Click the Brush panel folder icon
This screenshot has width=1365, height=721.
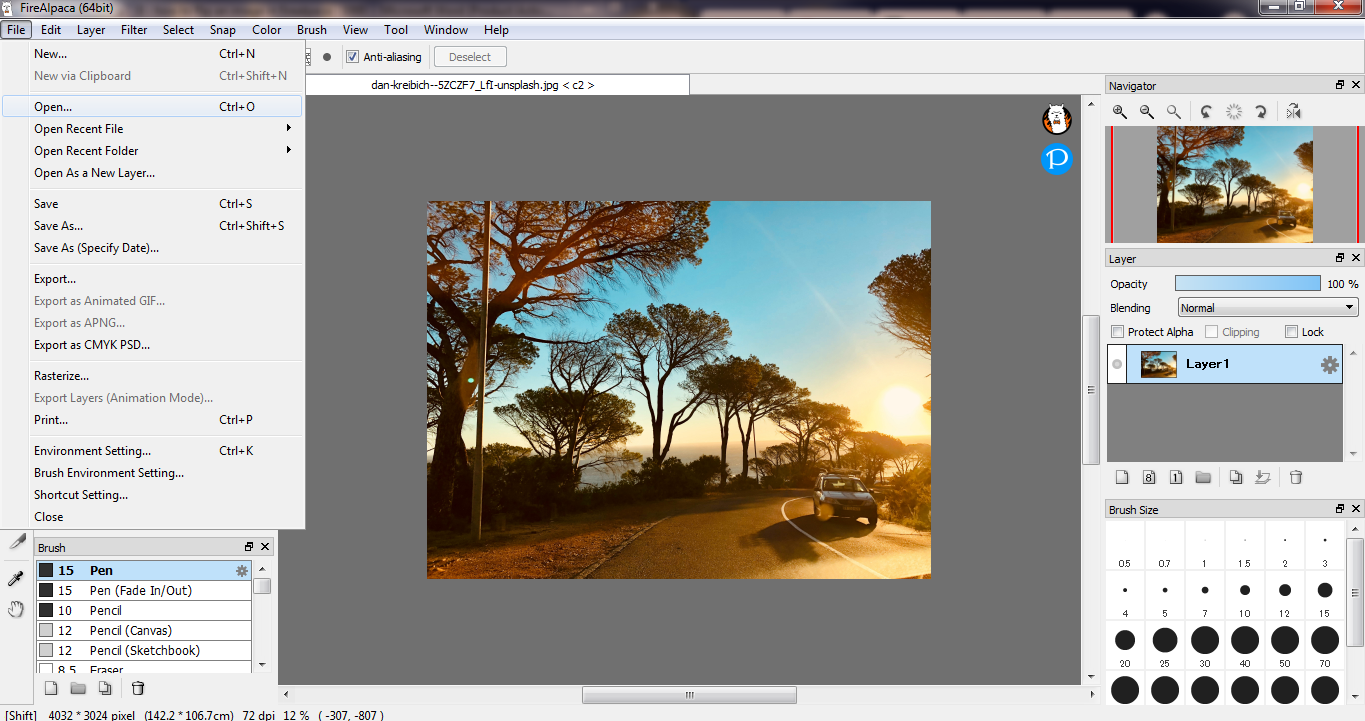(x=78, y=688)
